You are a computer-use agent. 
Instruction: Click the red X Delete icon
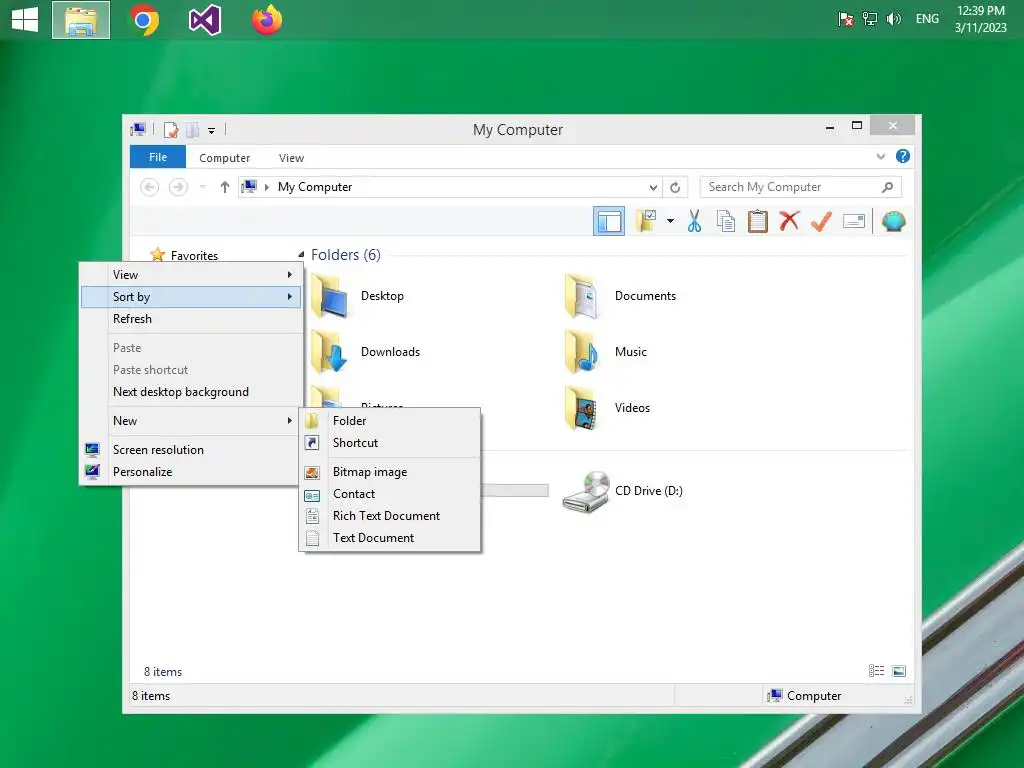(790, 221)
